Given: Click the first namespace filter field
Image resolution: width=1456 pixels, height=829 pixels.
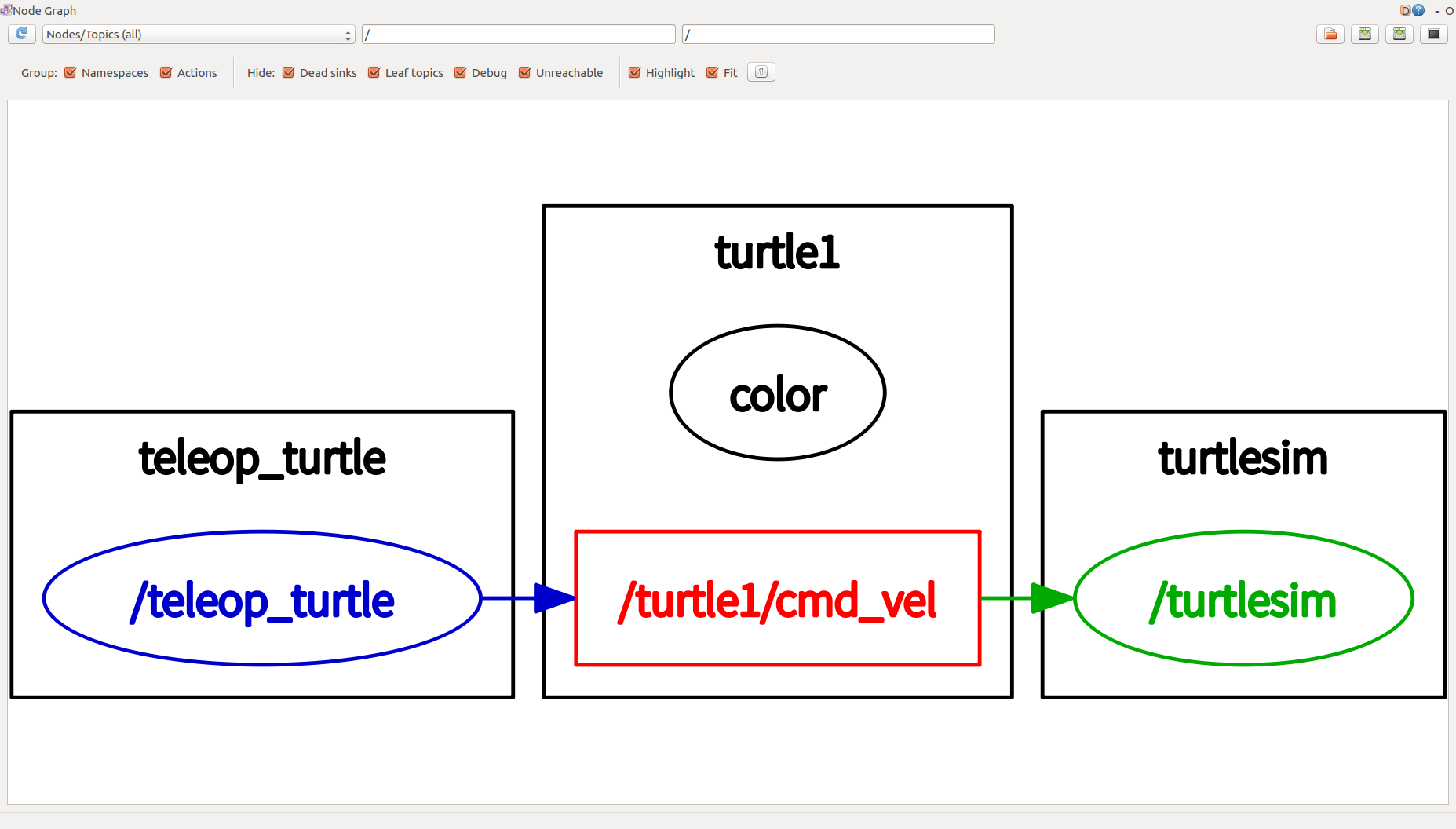Looking at the screenshot, I should [x=518, y=34].
